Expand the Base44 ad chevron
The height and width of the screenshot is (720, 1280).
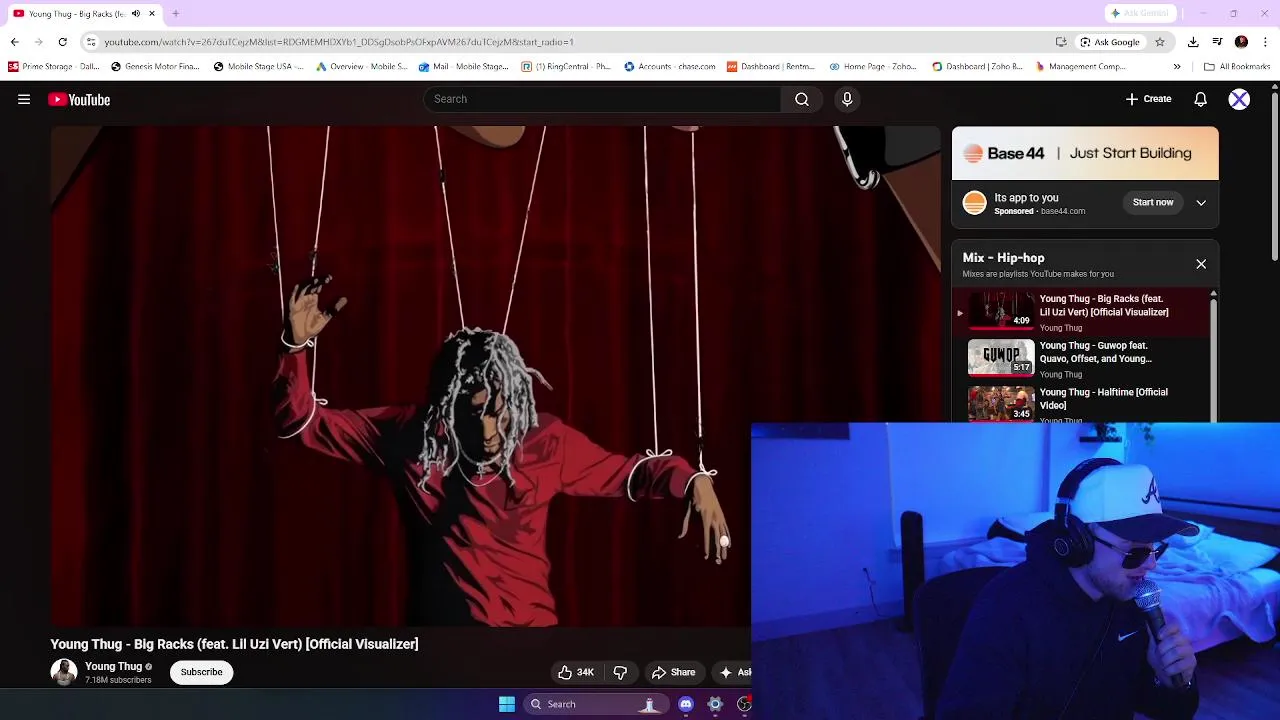pos(1201,202)
